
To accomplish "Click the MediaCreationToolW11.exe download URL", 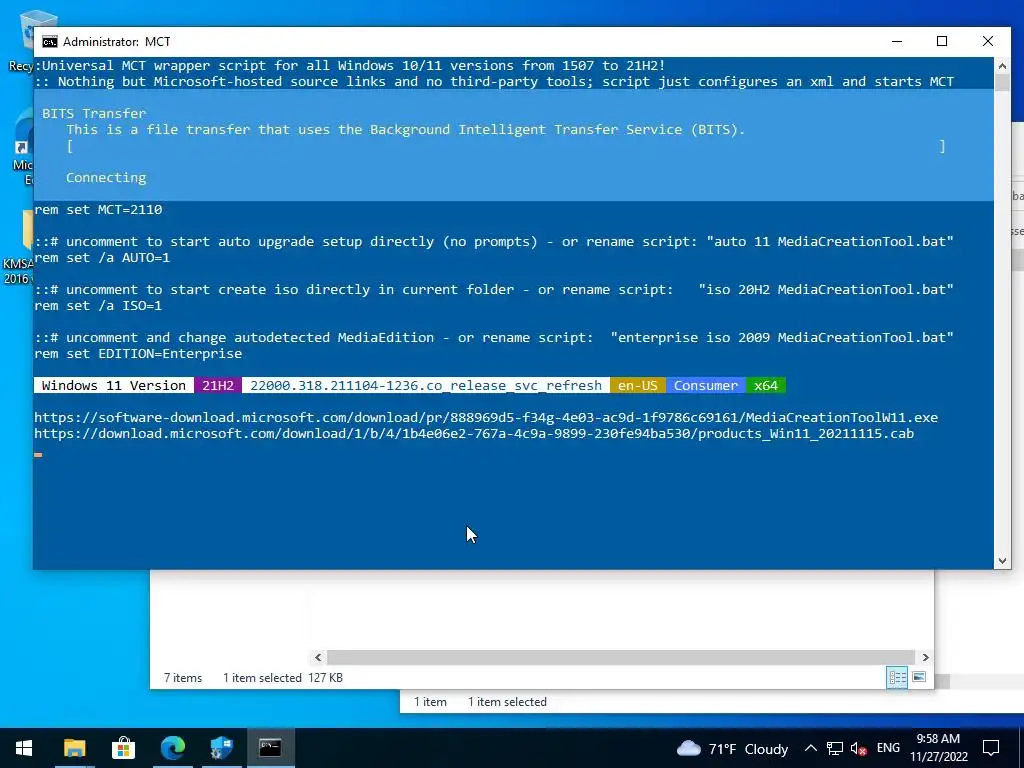I will tap(486, 418).
